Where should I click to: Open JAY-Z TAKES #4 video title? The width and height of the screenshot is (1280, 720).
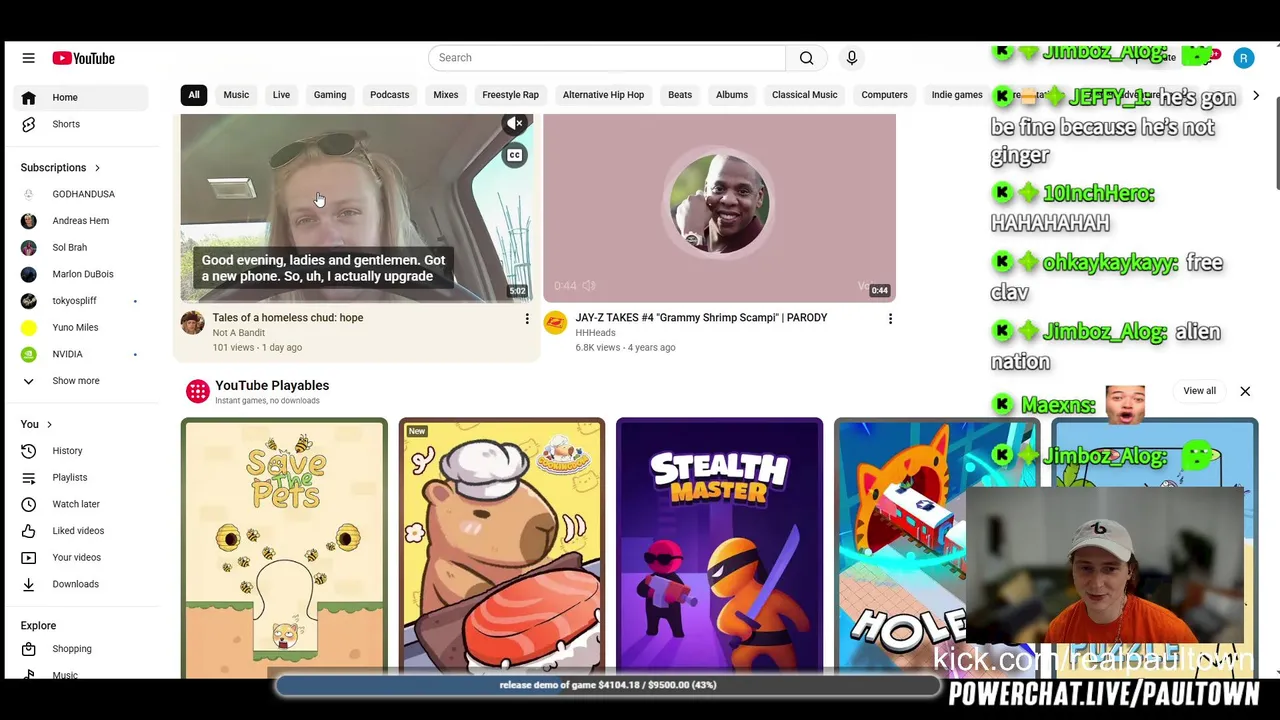coord(701,318)
